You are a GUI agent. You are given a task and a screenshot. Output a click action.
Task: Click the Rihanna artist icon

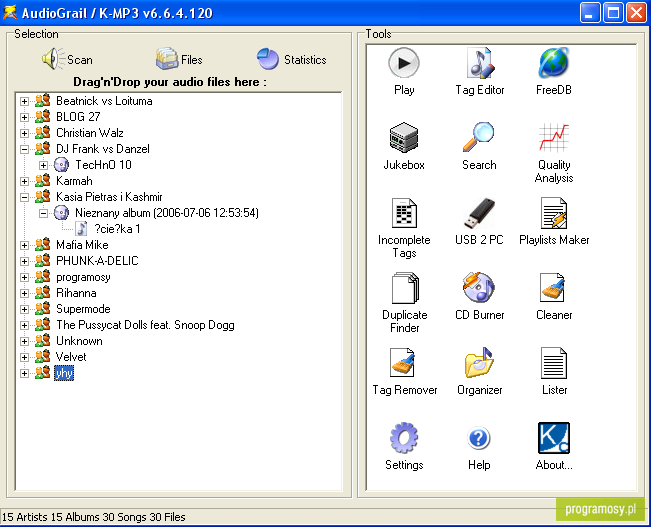[x=43, y=293]
